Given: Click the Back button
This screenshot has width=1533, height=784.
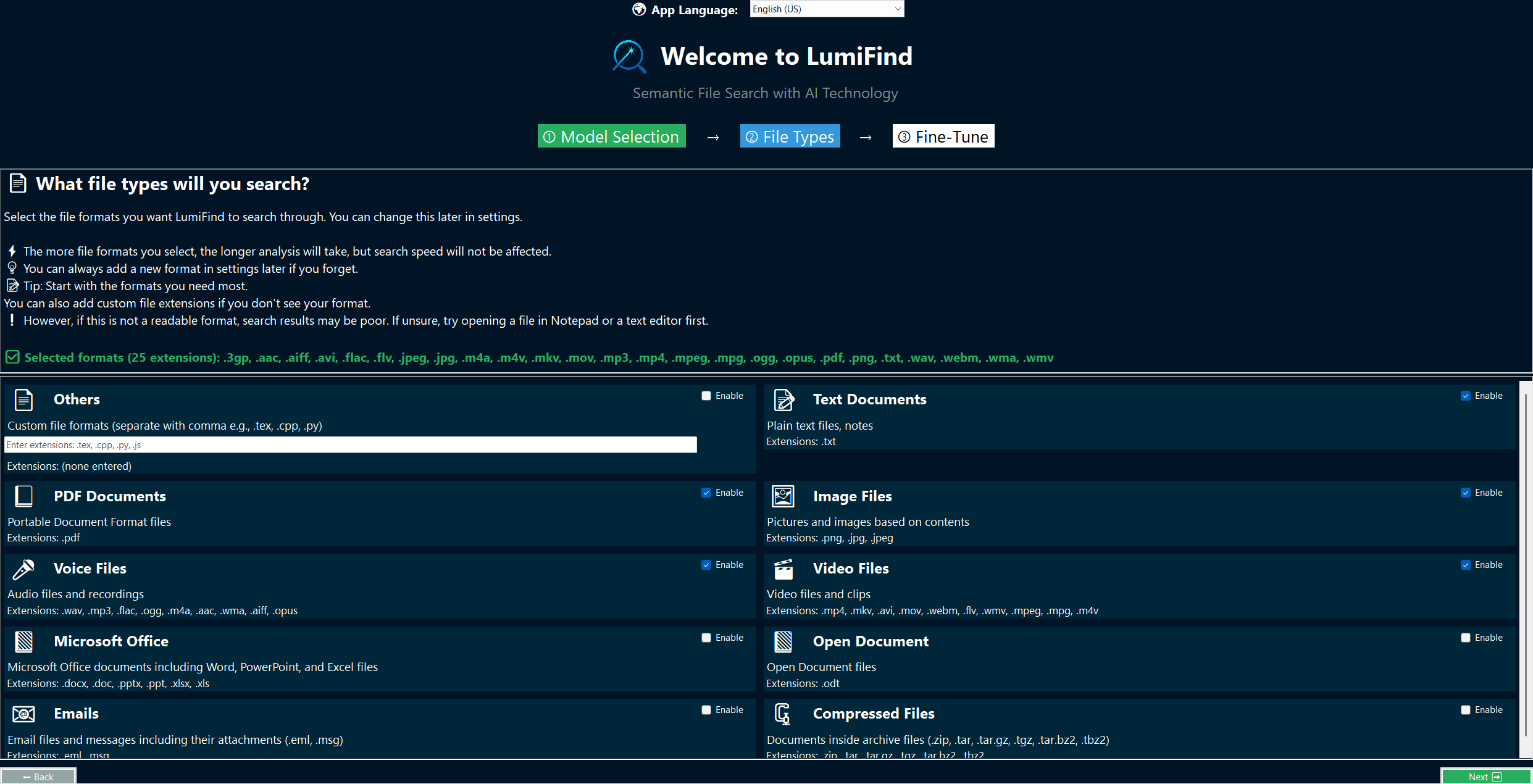Looking at the screenshot, I should [x=38, y=776].
